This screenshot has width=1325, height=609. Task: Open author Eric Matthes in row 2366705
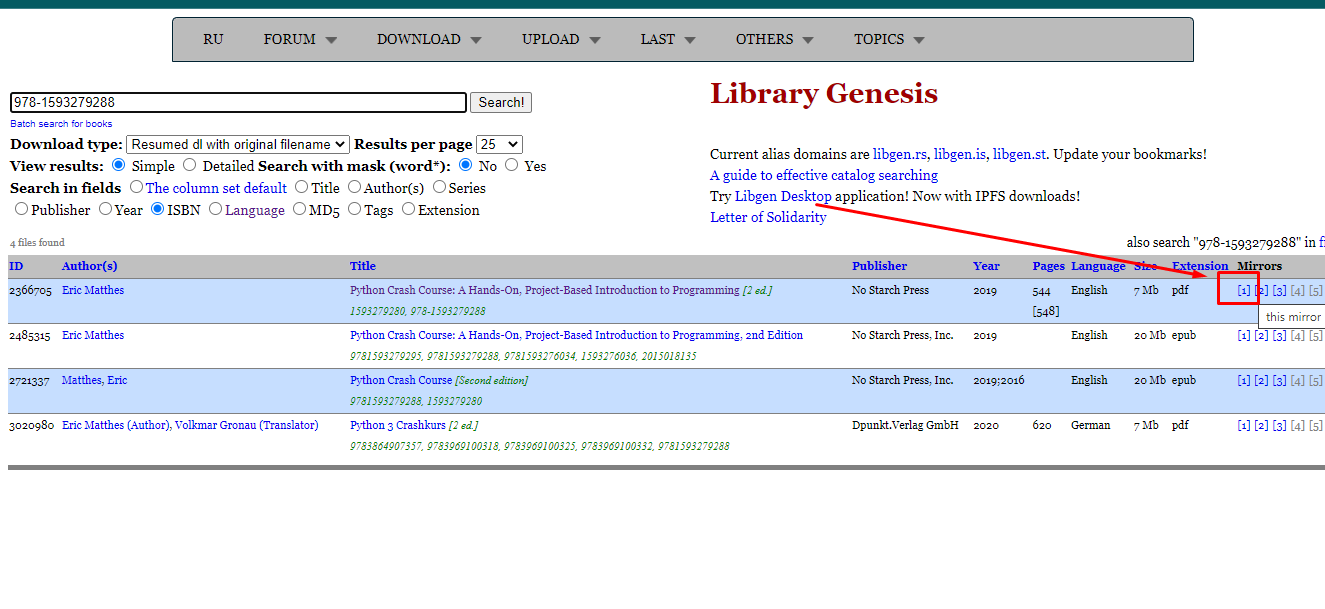[93, 290]
